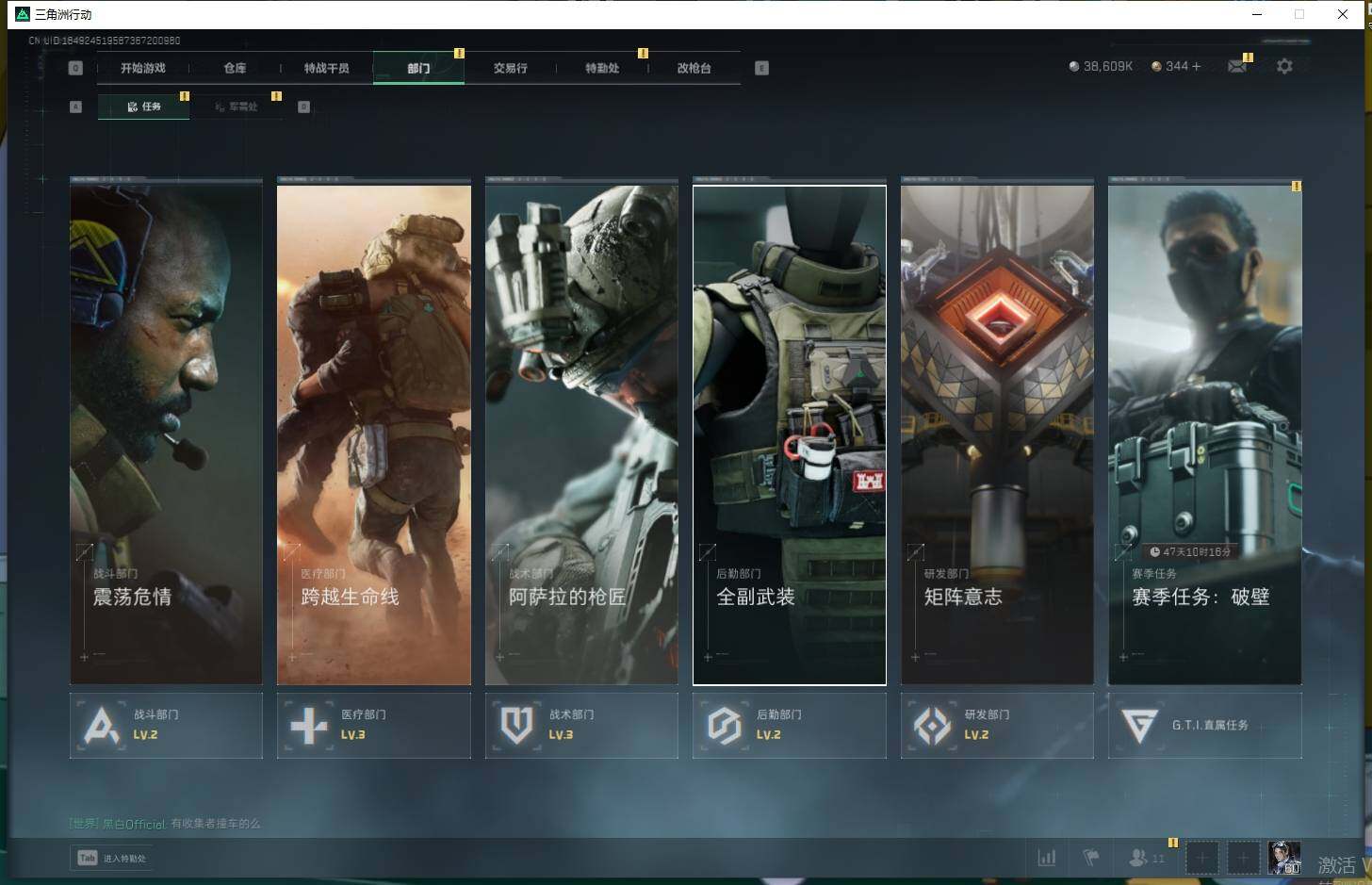Open the 特勤处 tab
1372x885 pixels.
pos(602,68)
